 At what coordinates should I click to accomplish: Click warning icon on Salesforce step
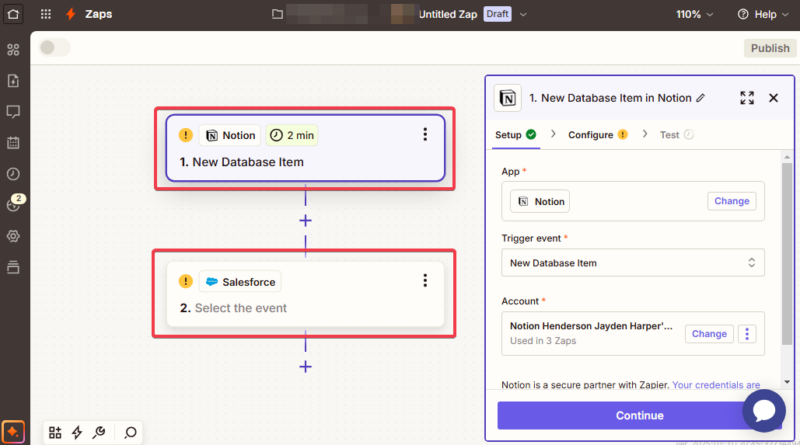[186, 281]
